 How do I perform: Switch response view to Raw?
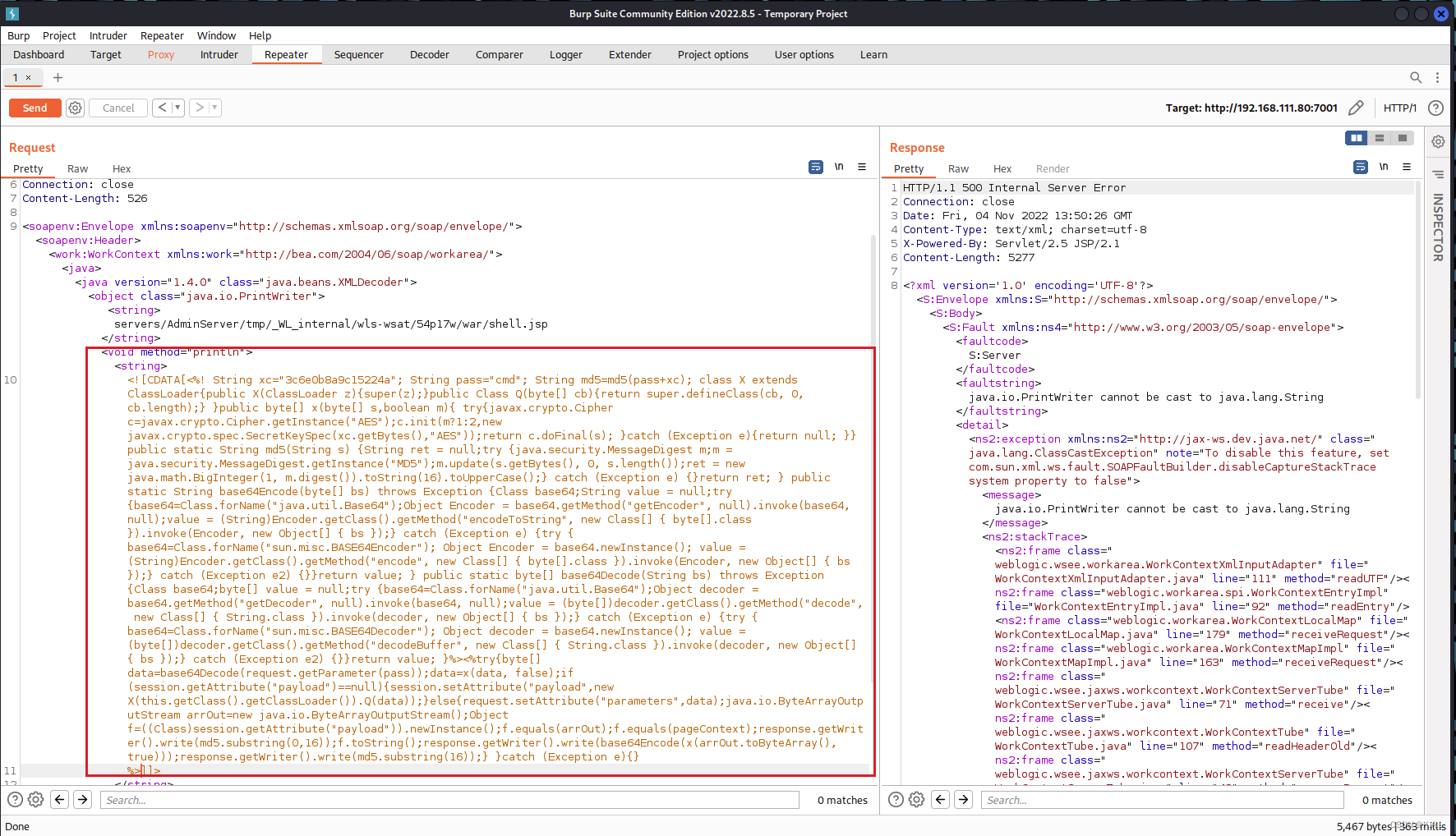click(x=958, y=168)
